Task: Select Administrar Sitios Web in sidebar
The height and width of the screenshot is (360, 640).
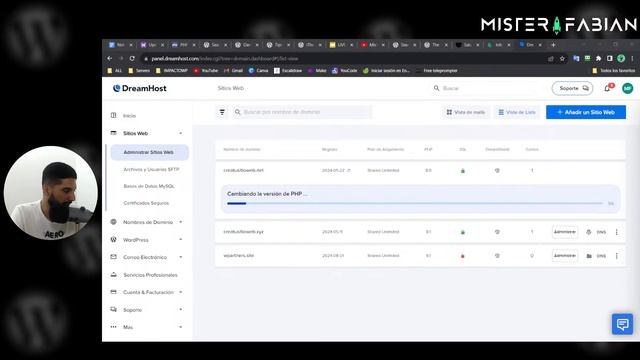Action: click(149, 152)
